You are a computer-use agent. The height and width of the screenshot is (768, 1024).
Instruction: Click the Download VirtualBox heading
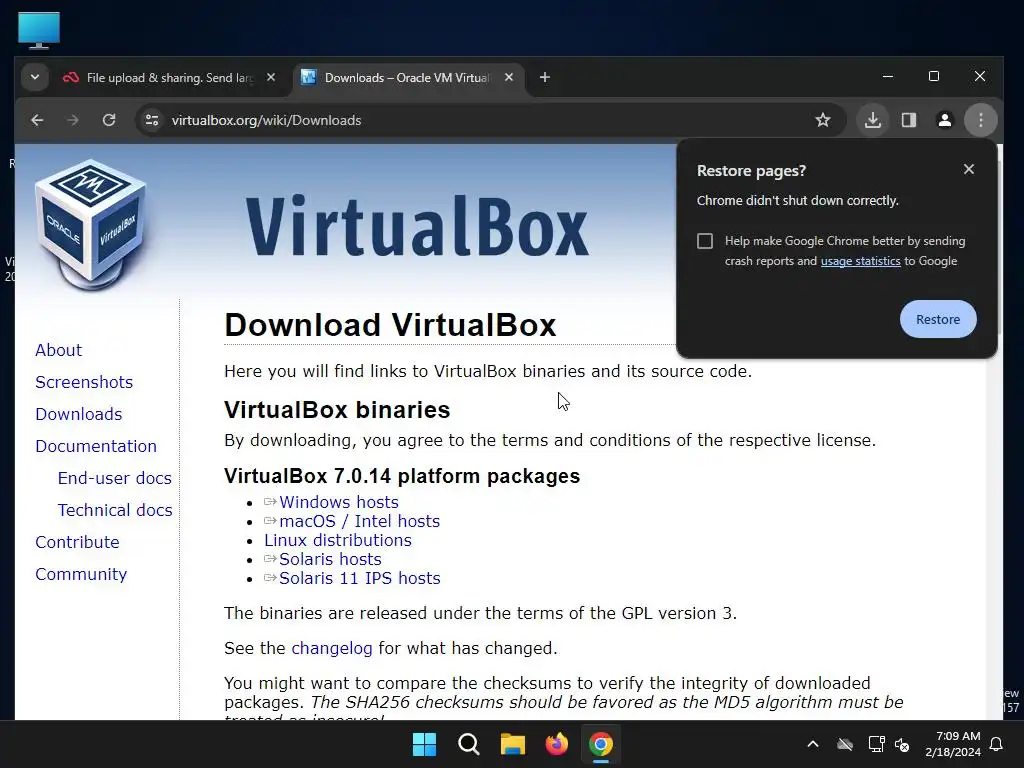(x=390, y=325)
